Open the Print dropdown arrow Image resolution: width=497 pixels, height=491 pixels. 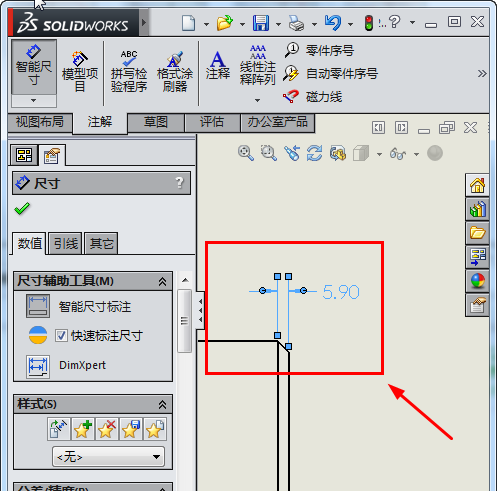tap(314, 24)
